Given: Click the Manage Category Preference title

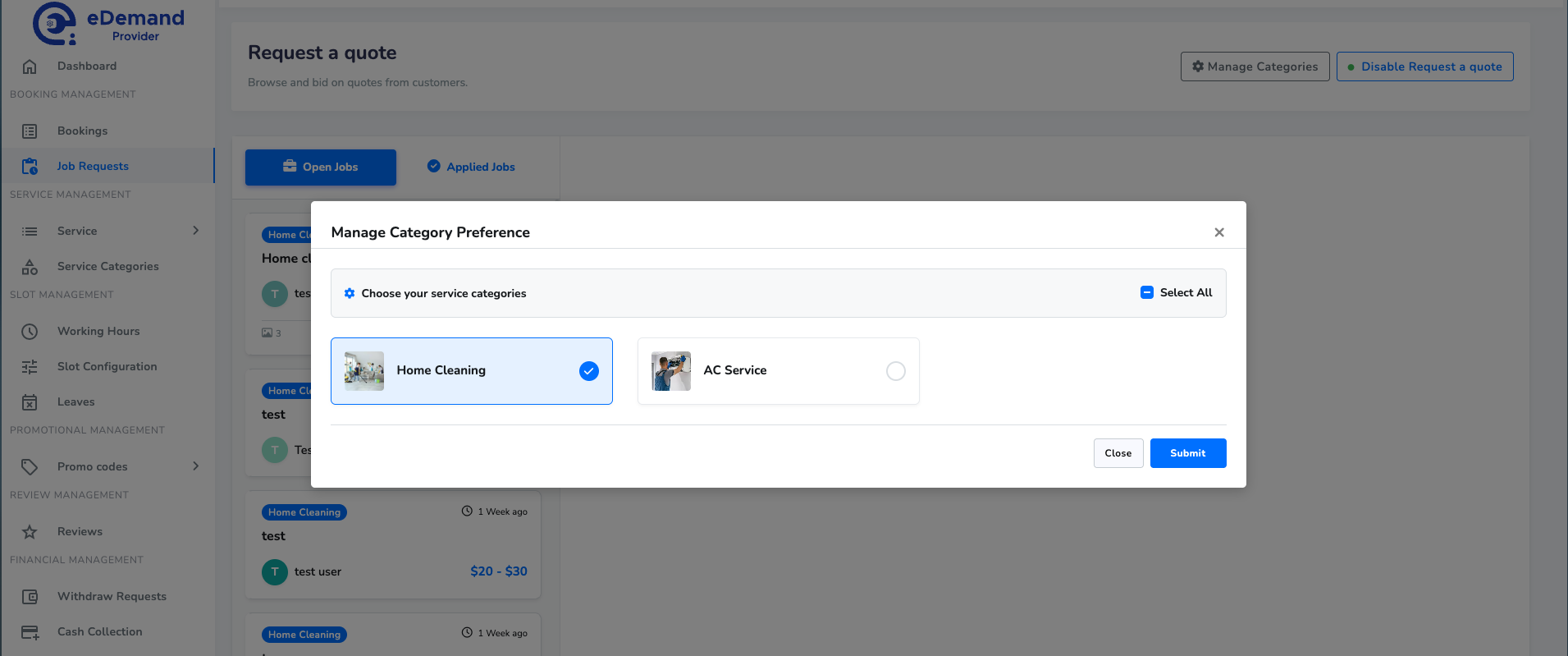Looking at the screenshot, I should tap(431, 232).
